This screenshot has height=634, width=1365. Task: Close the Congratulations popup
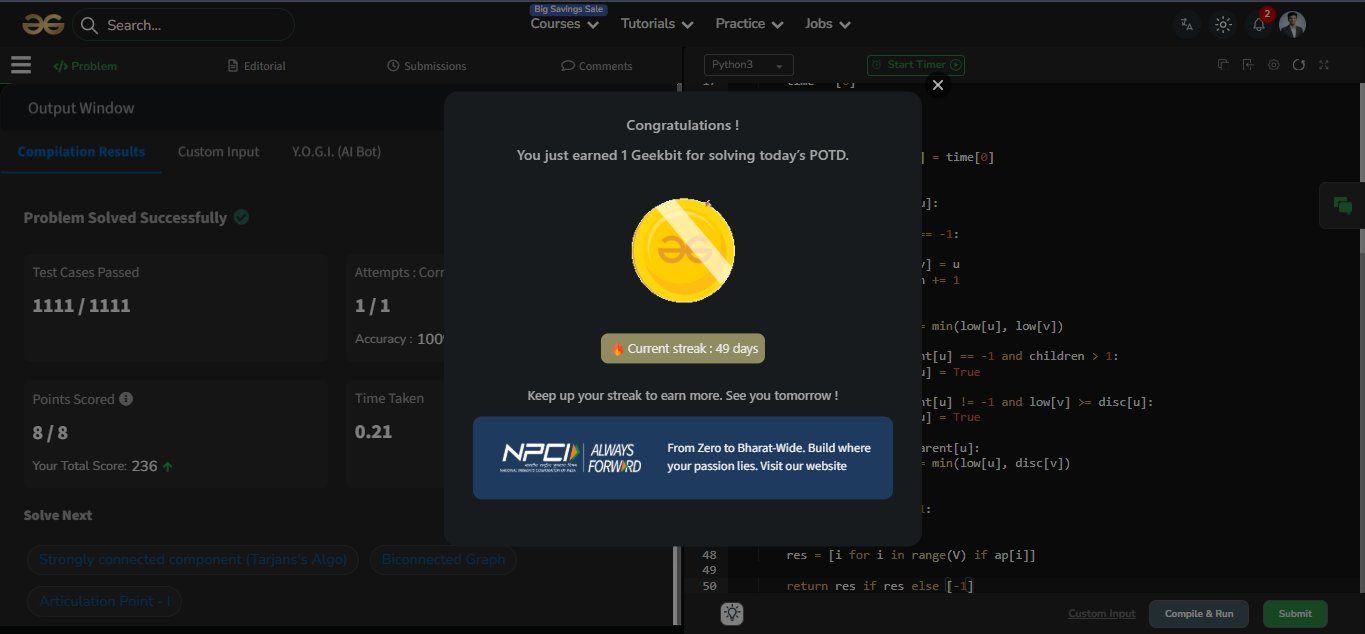[x=937, y=86]
